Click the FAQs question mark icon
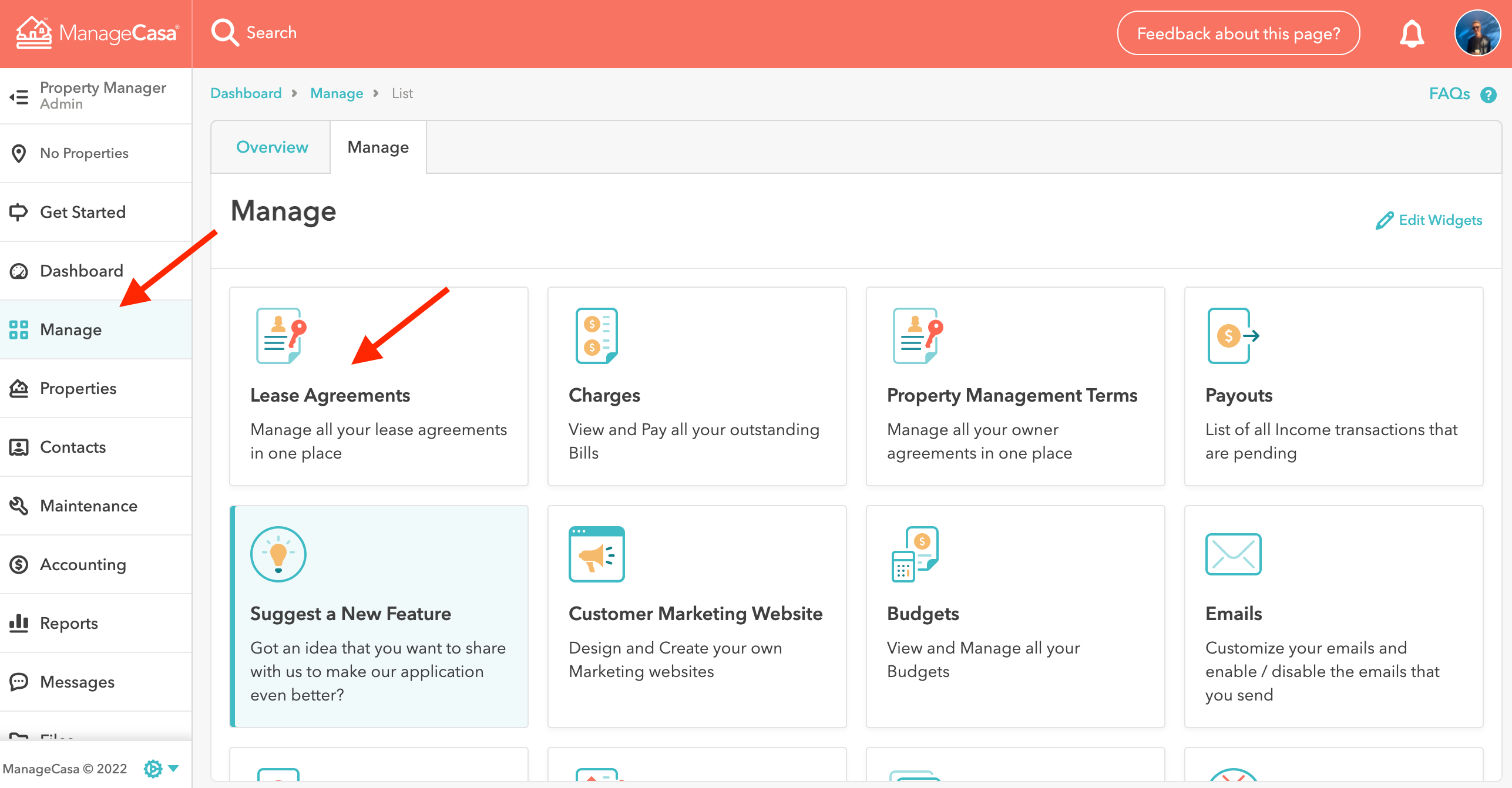The image size is (1512, 788). pyautogui.click(x=1489, y=95)
